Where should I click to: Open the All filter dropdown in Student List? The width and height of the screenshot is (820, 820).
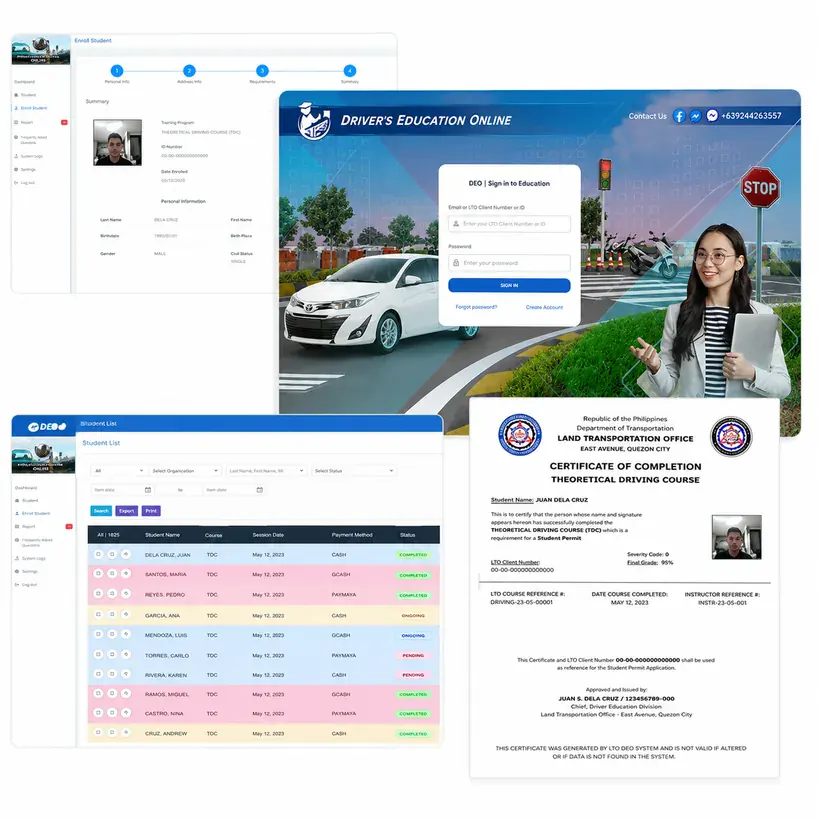(x=119, y=471)
